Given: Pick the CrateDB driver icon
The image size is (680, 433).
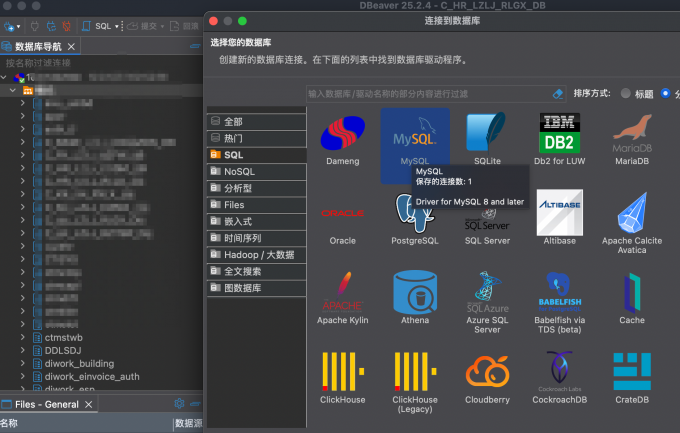Looking at the screenshot, I should tap(632, 377).
